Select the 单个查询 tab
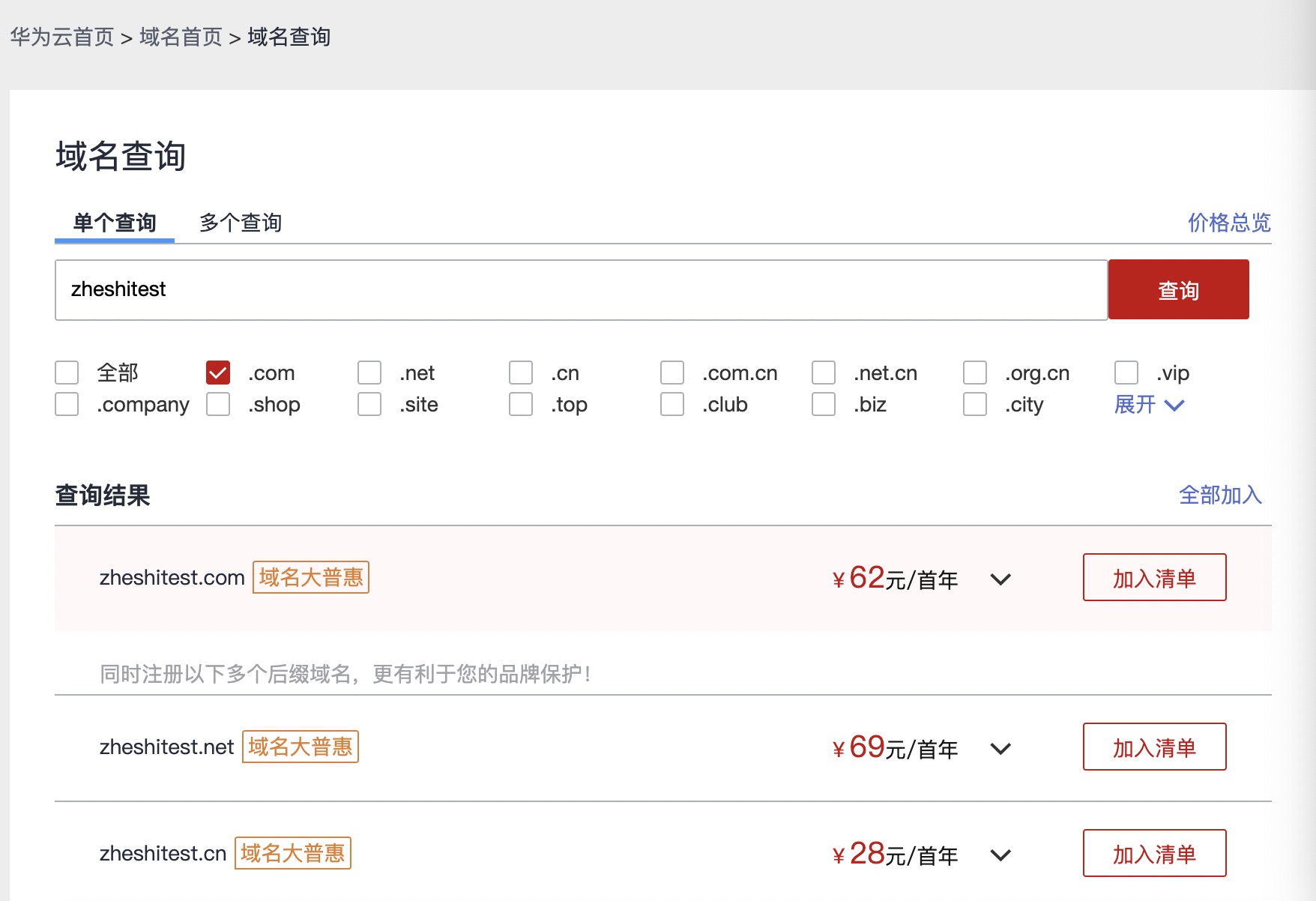The height and width of the screenshot is (901, 1316). click(115, 223)
